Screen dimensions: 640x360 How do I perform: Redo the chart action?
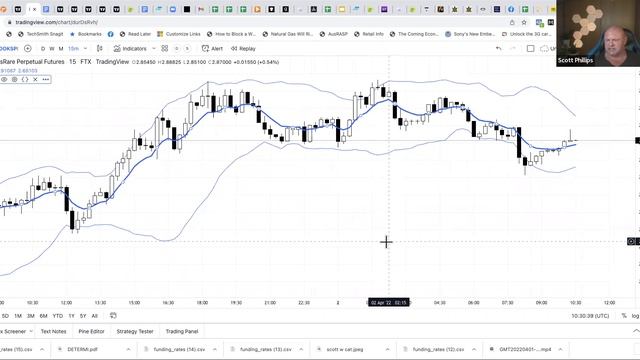click(513, 49)
